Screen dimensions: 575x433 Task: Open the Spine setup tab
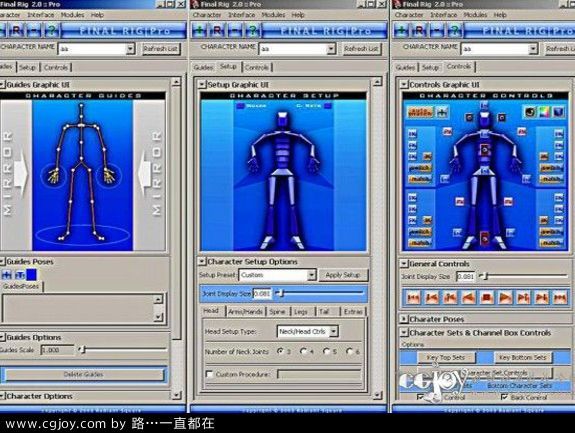tap(277, 312)
